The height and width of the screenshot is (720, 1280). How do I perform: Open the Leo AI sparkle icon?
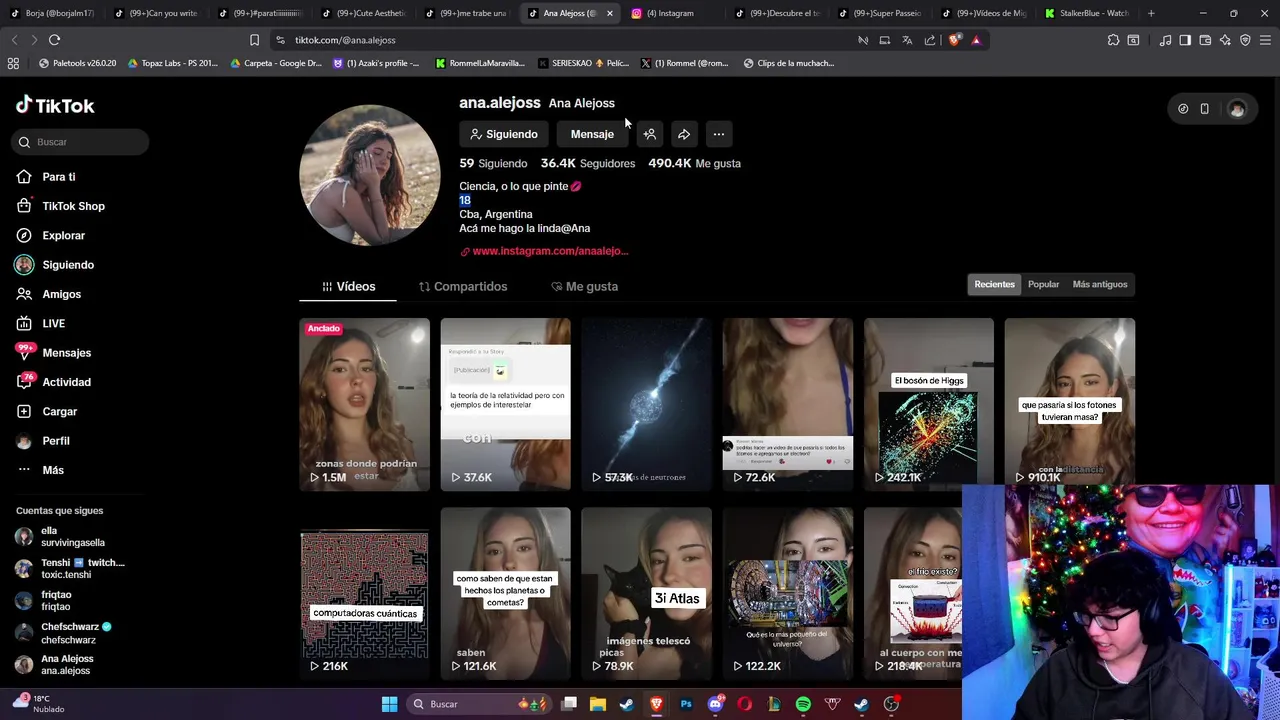pyautogui.click(x=1225, y=40)
